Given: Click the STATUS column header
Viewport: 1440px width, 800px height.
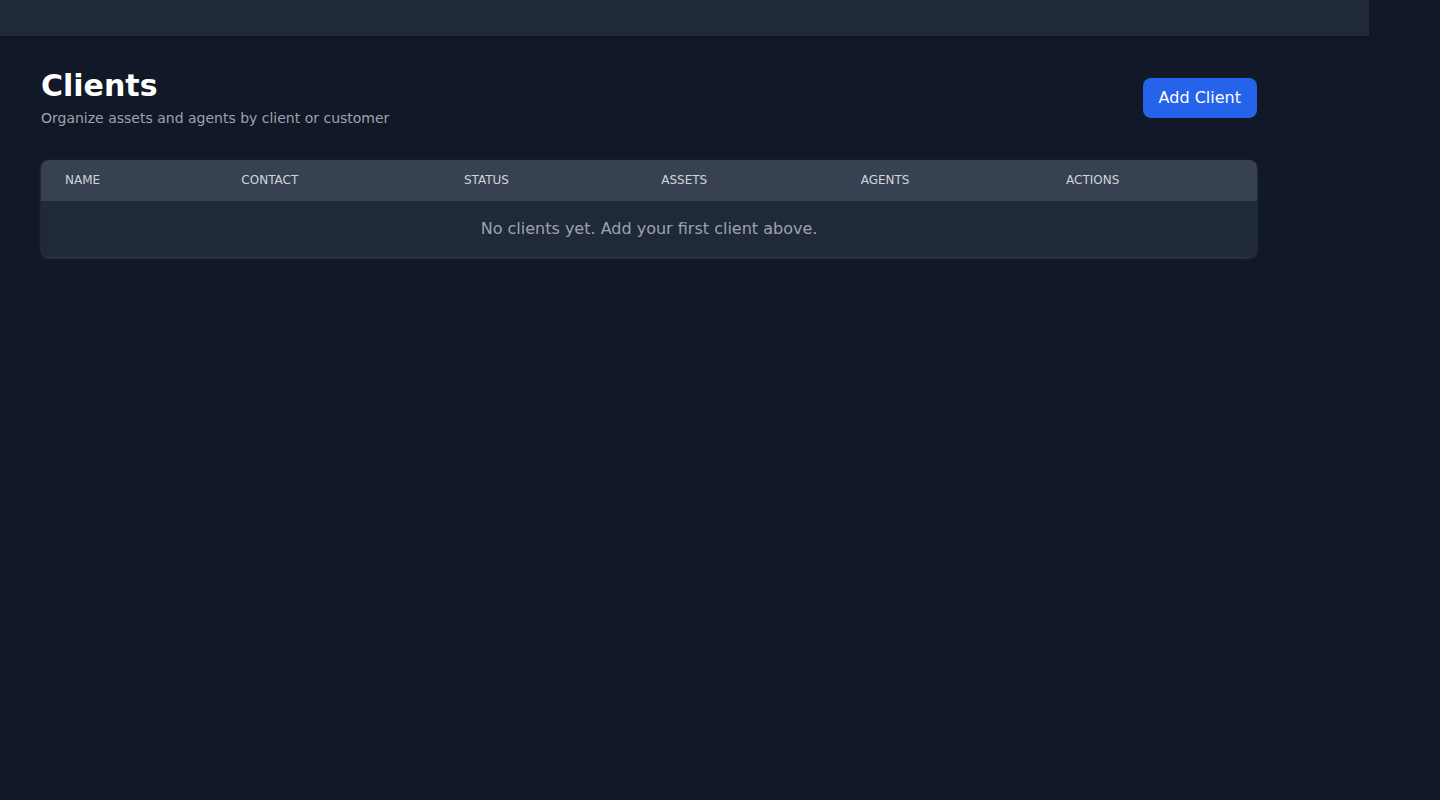Looking at the screenshot, I should [486, 180].
